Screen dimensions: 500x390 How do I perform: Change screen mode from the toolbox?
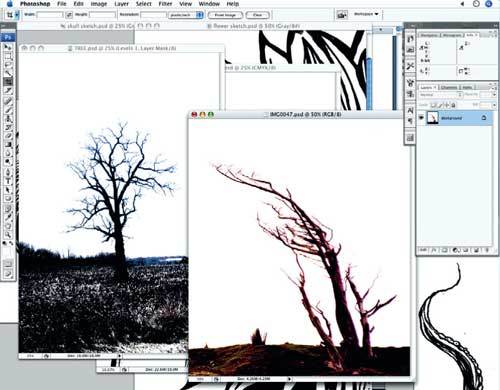point(8,274)
